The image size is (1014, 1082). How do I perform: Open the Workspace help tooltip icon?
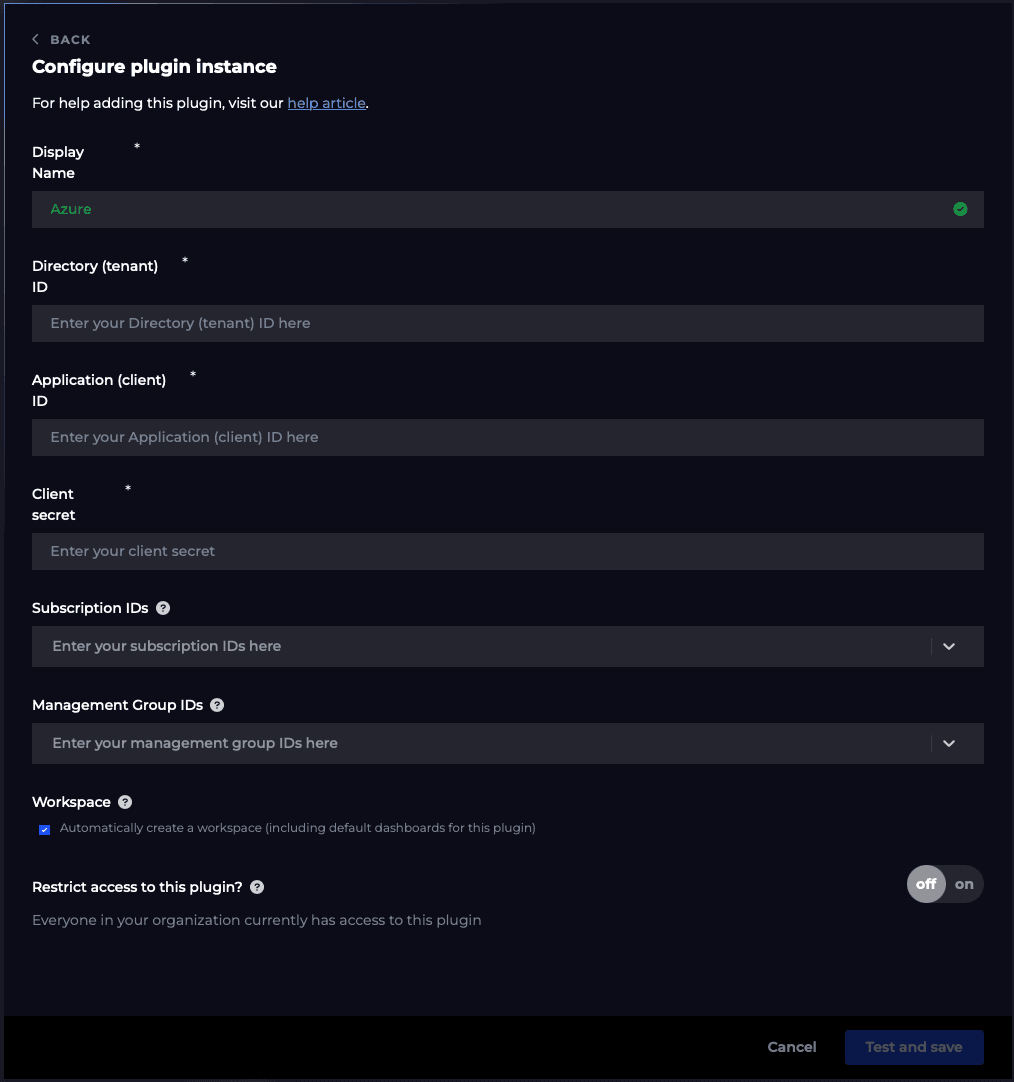pos(124,802)
